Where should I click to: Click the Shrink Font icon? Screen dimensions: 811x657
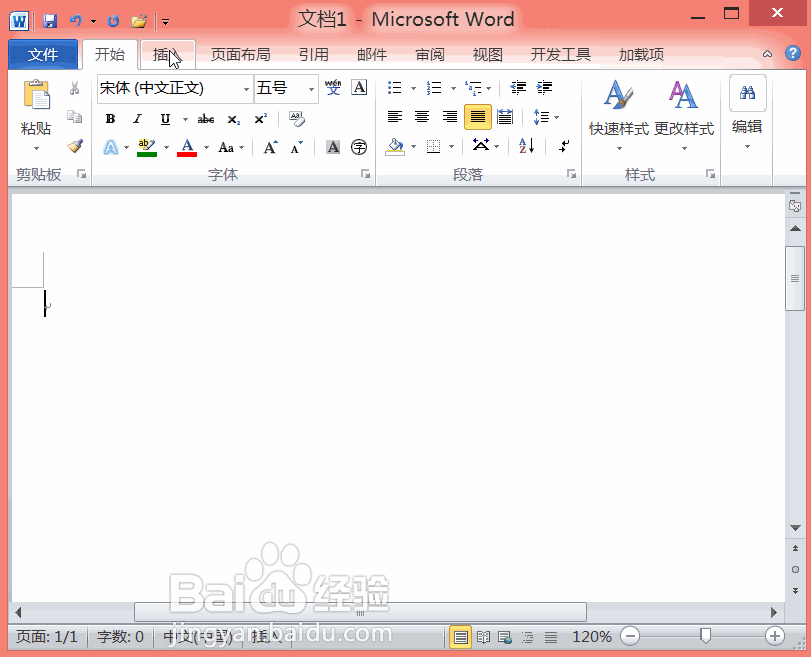pyautogui.click(x=296, y=147)
